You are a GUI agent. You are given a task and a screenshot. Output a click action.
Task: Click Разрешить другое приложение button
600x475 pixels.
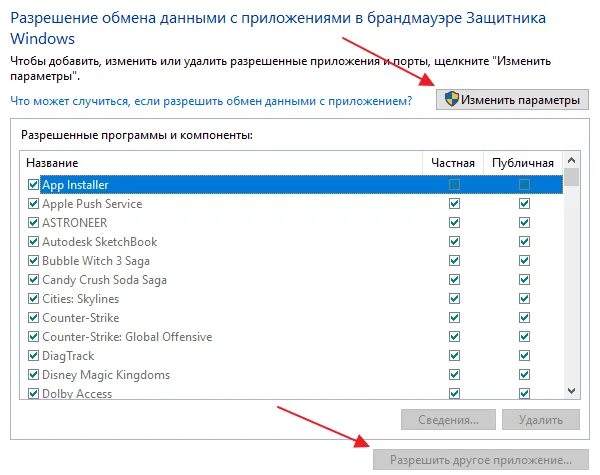tap(481, 460)
